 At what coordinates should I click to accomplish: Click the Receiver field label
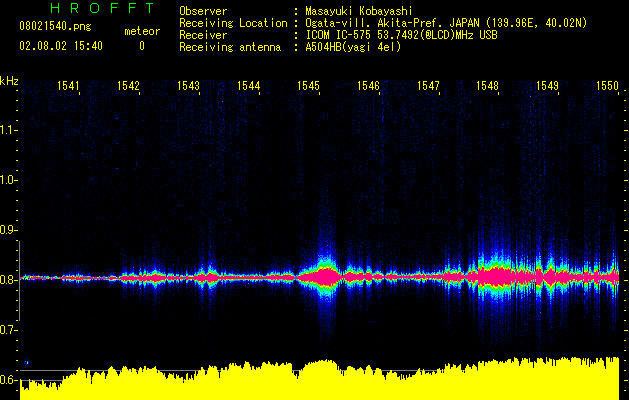click(203, 35)
